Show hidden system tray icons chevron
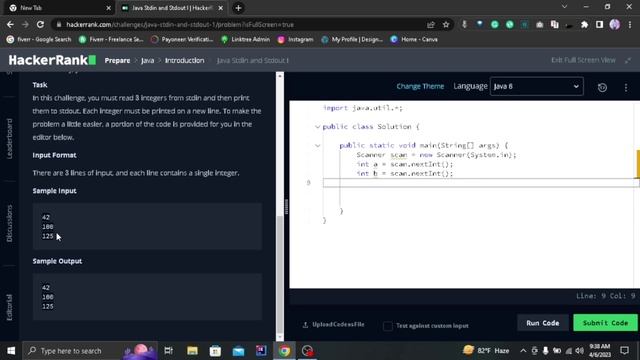The image size is (640, 360). pos(523,351)
